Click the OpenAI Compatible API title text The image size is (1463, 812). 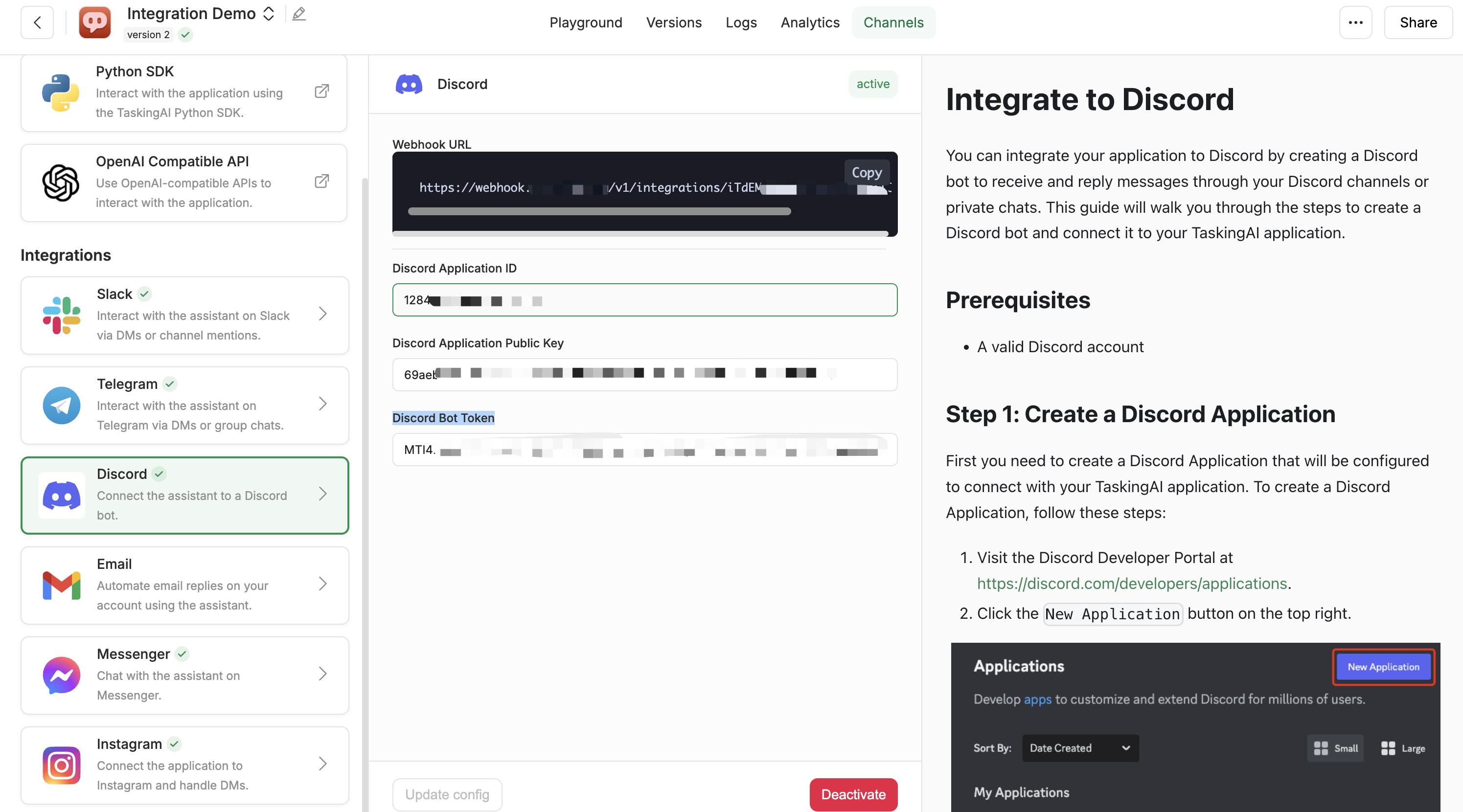[x=172, y=162]
